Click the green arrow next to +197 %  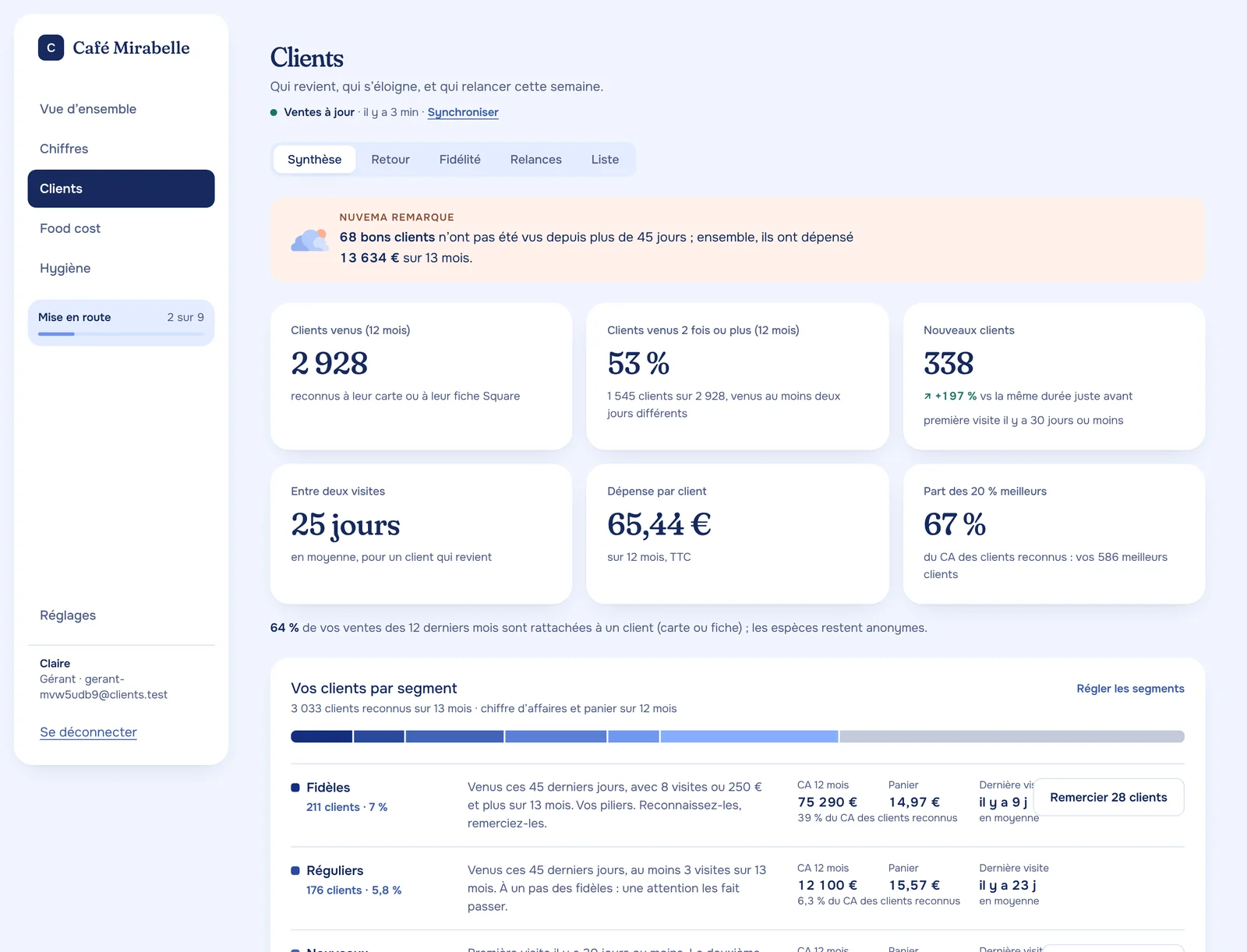(927, 397)
